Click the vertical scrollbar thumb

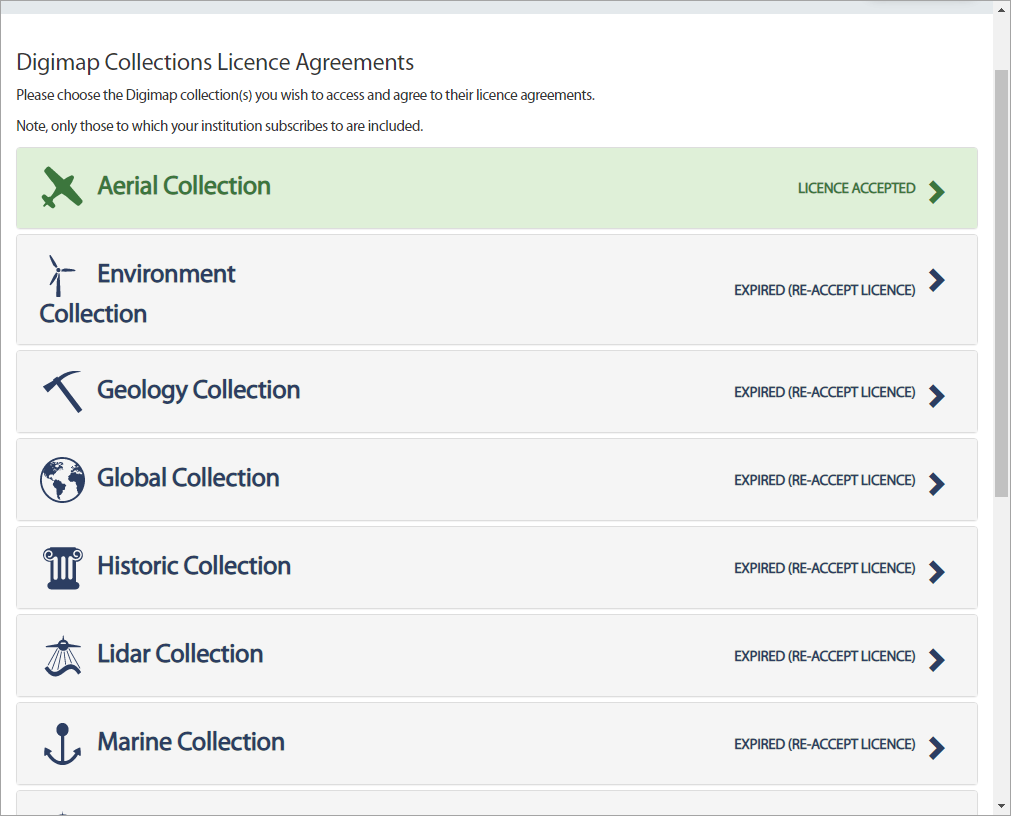pyautogui.click(x=1001, y=283)
